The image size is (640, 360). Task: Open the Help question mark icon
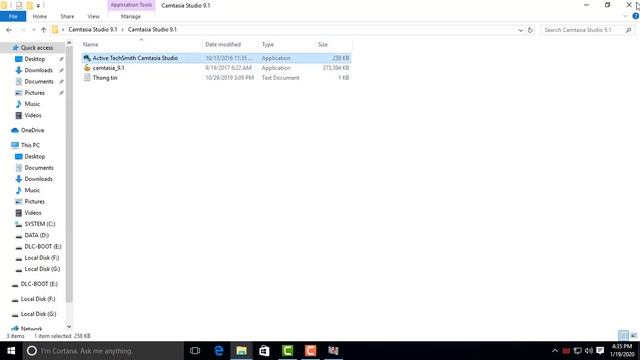636,16
